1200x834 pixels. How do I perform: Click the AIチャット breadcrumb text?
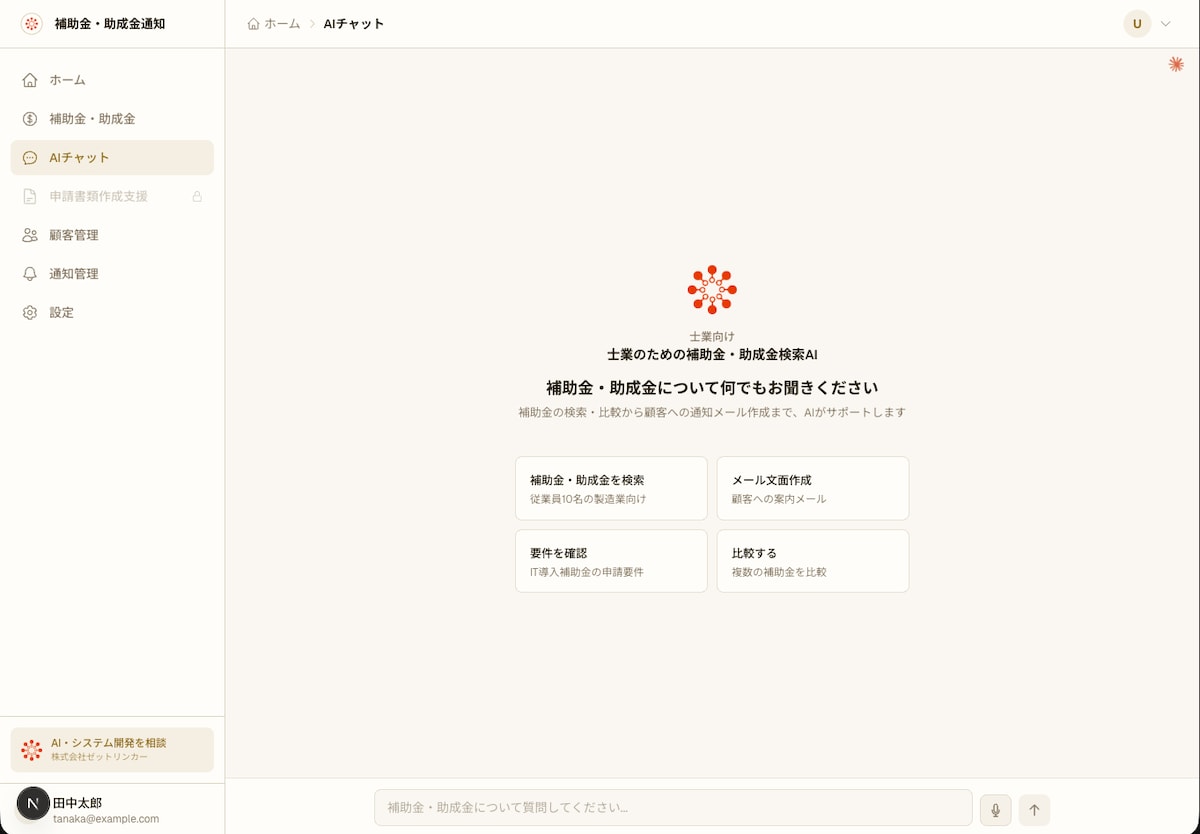click(354, 24)
